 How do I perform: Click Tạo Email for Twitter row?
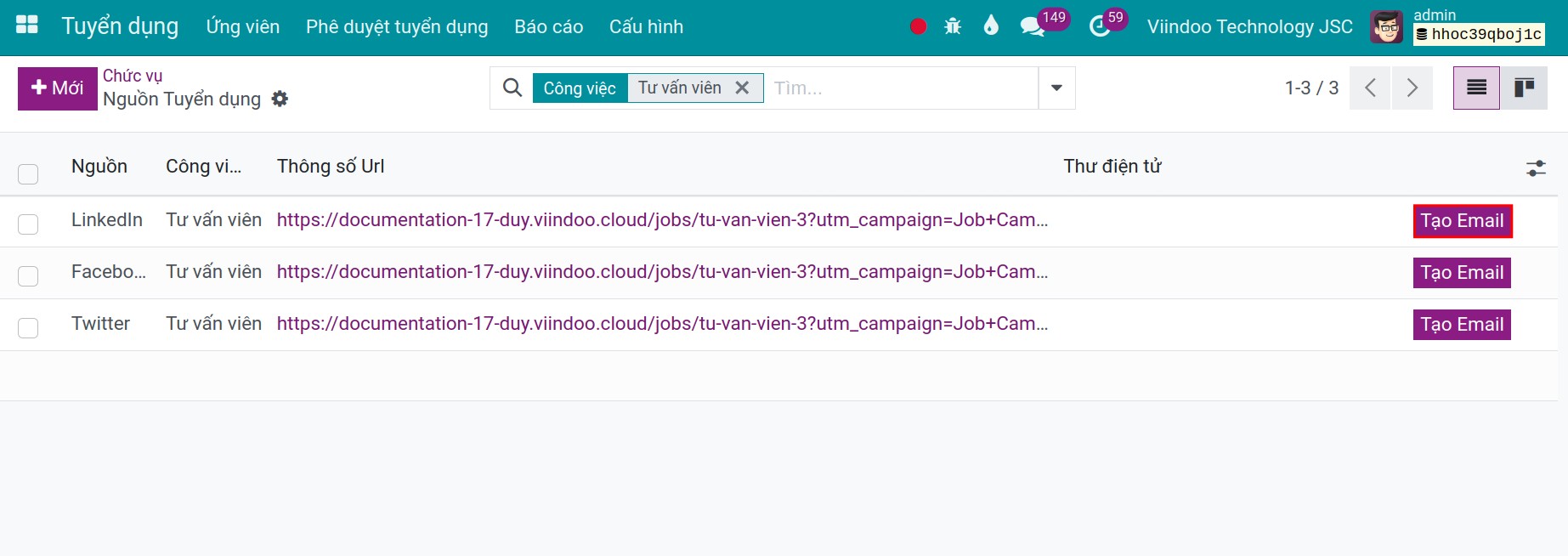pos(1462,325)
